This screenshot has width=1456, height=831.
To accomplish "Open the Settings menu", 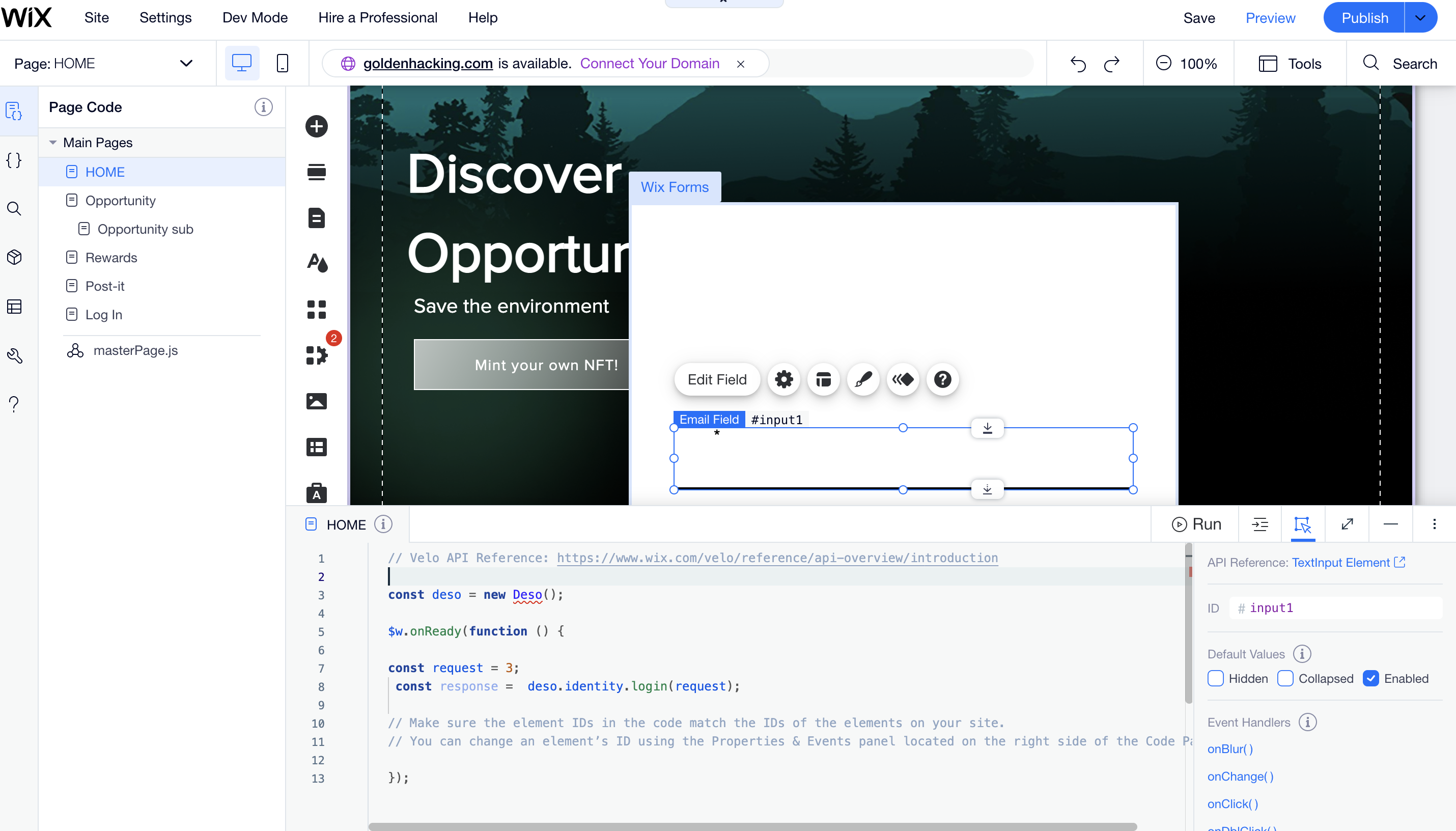I will coord(165,18).
